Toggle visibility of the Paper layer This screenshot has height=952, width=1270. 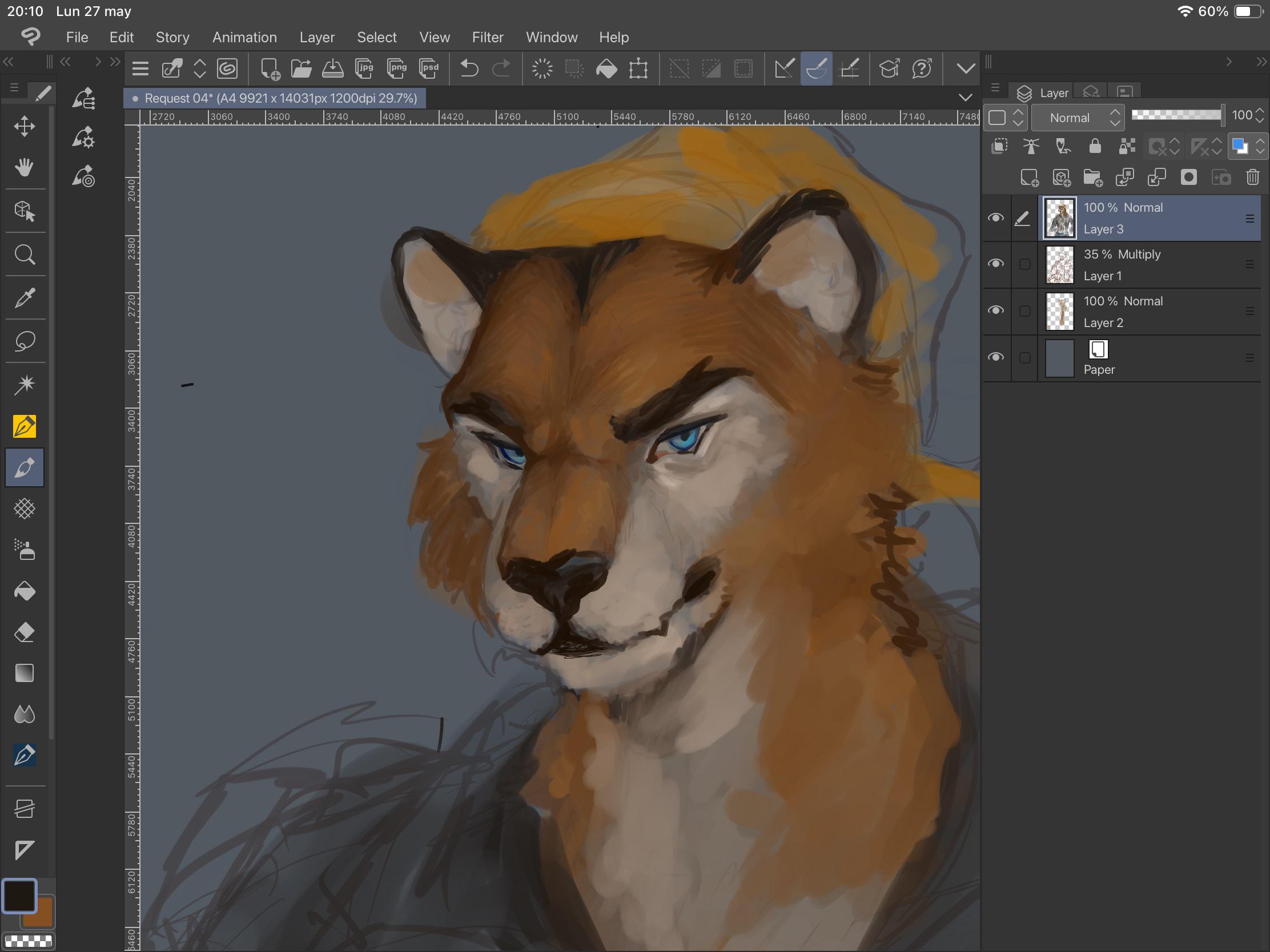pyautogui.click(x=996, y=357)
